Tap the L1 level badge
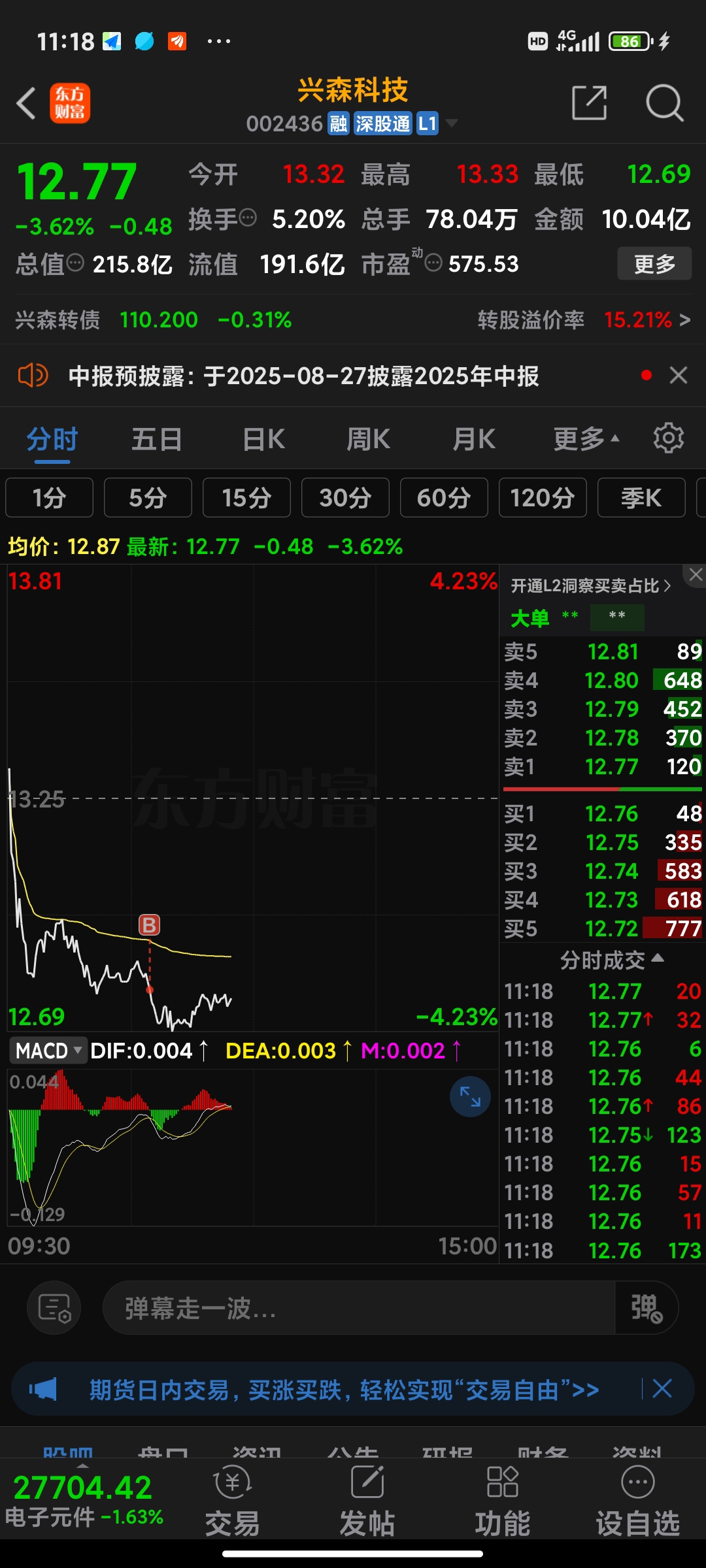 (428, 123)
